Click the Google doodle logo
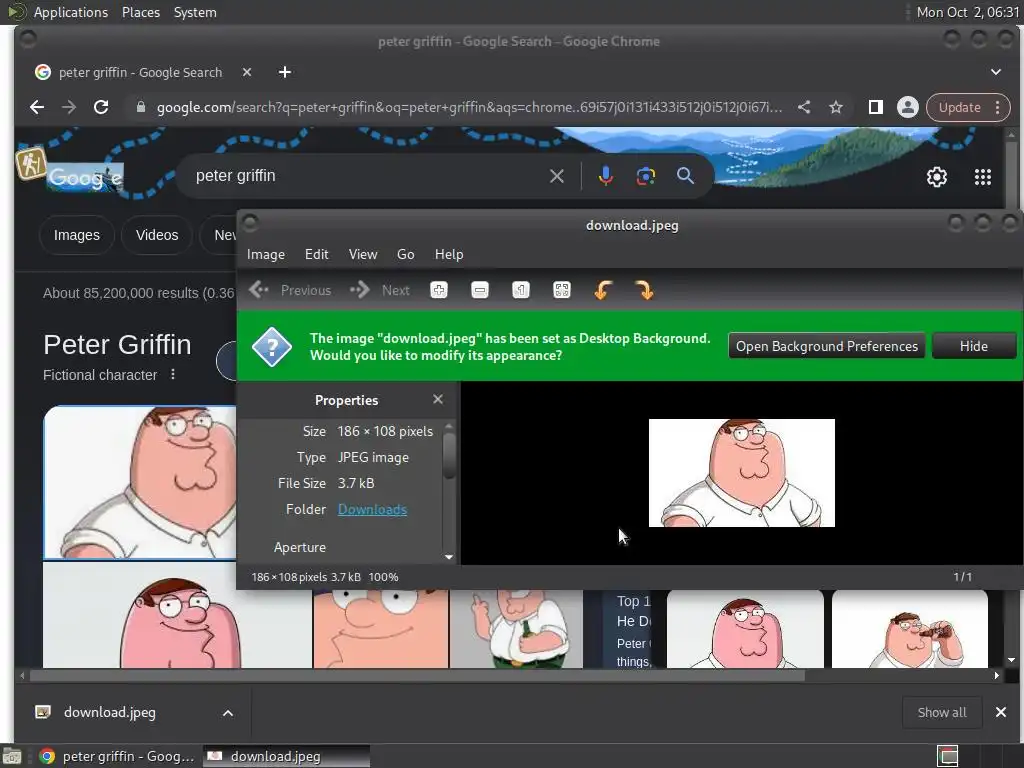Screen dimensions: 1024x768 coord(84,177)
